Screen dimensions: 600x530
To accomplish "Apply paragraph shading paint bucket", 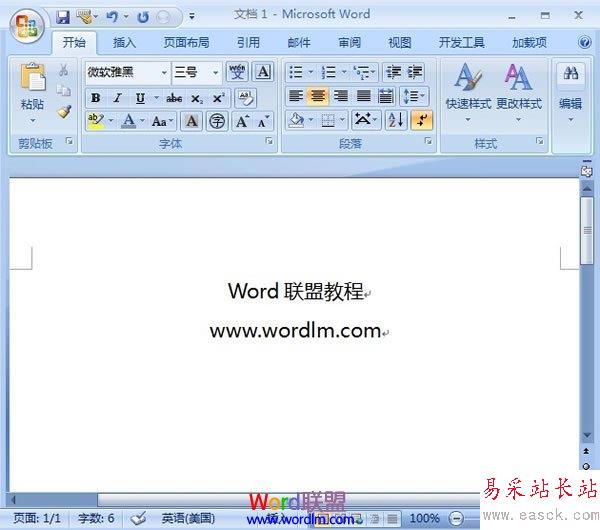I will pos(297,121).
